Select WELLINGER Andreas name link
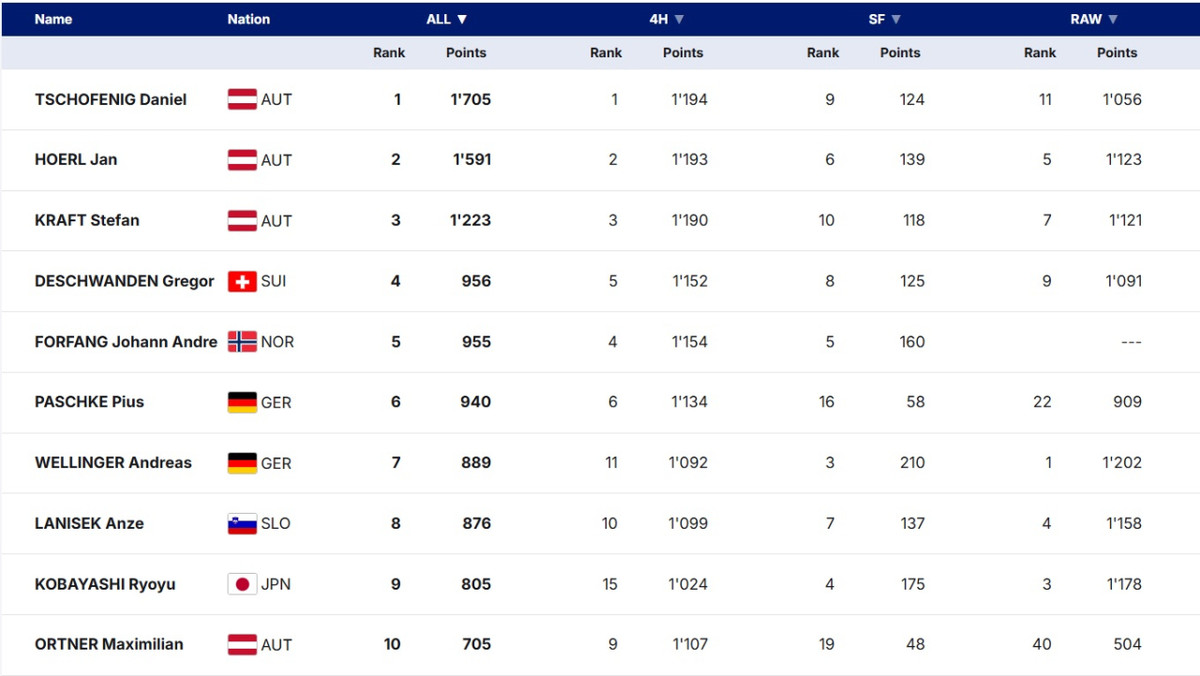Screen dimensions: 1200x676 pyautogui.click(x=113, y=463)
